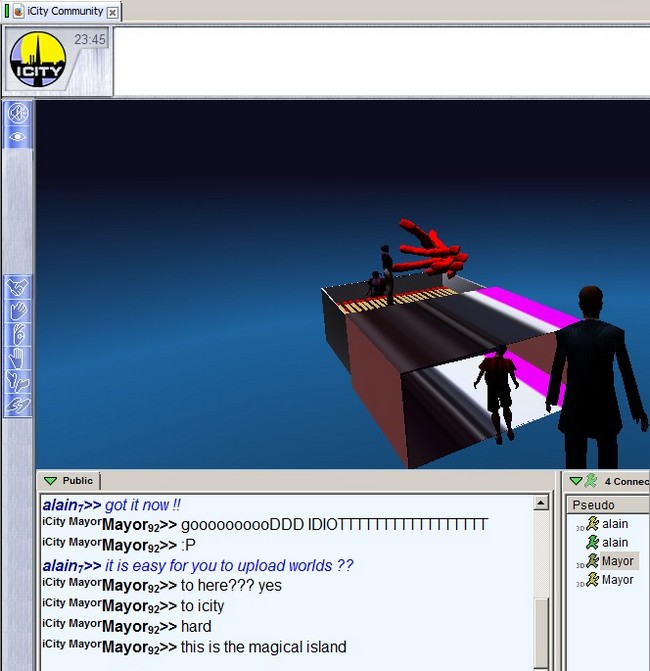Click the white banner area beside the logo
The width and height of the screenshot is (650, 671).
tap(382, 61)
